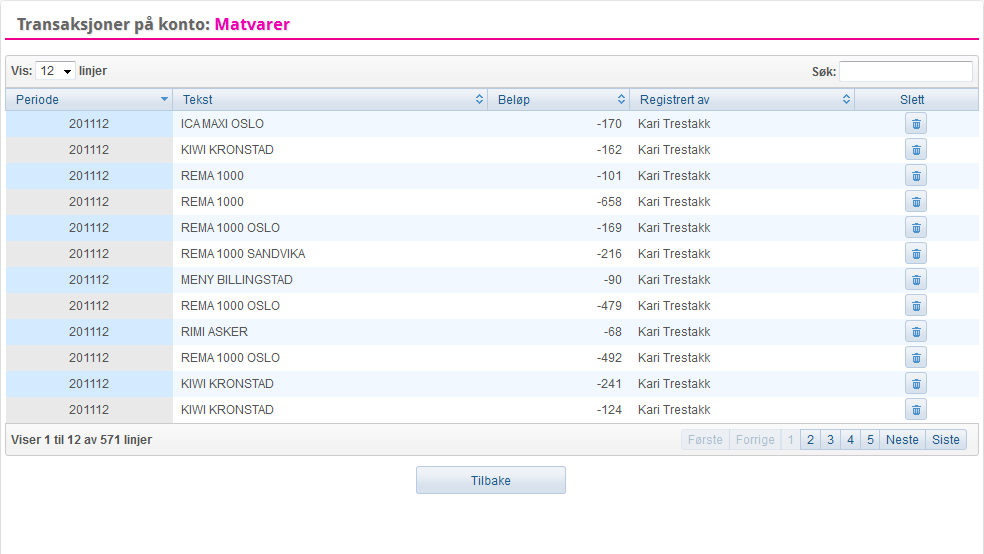Select the RIMI ASKER text cell
984x554 pixels.
tap(330, 332)
